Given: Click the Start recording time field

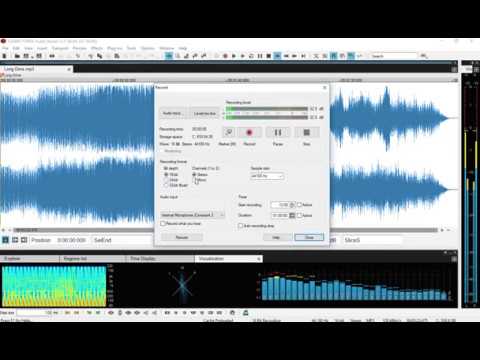Looking at the screenshot, I should point(280,205).
